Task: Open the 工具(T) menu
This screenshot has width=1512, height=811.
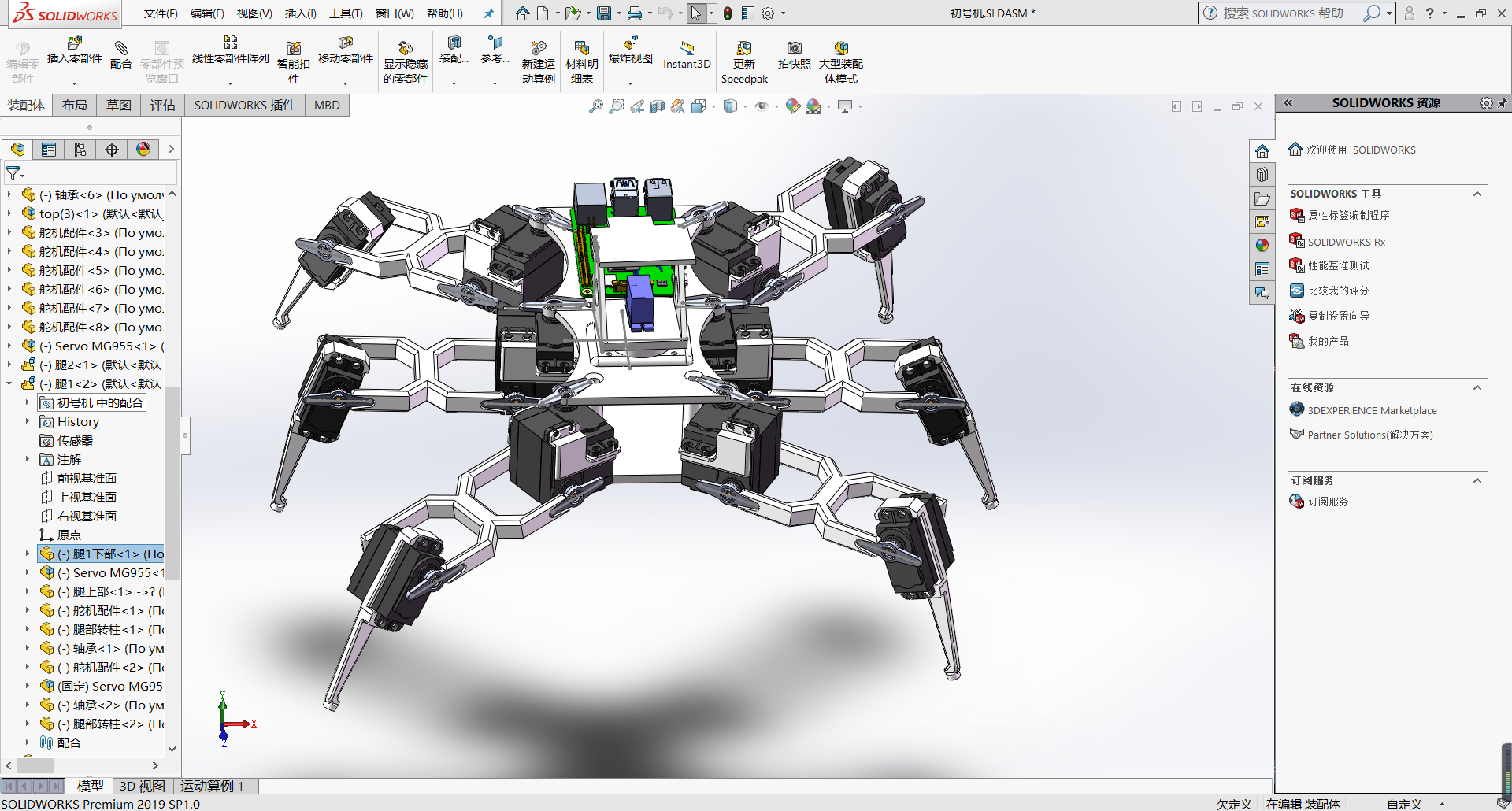Action: click(x=346, y=13)
